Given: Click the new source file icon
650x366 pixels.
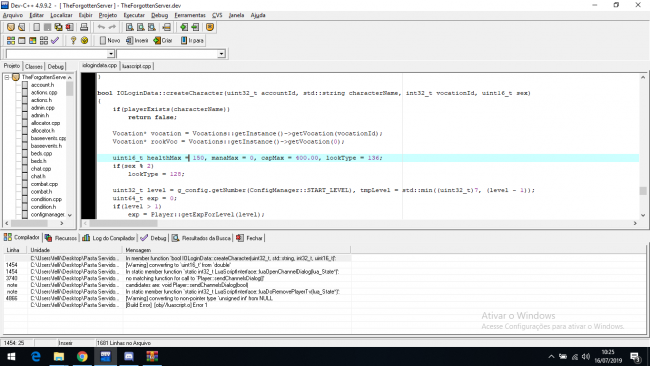Looking at the screenshot, I should click(x=36, y=27).
